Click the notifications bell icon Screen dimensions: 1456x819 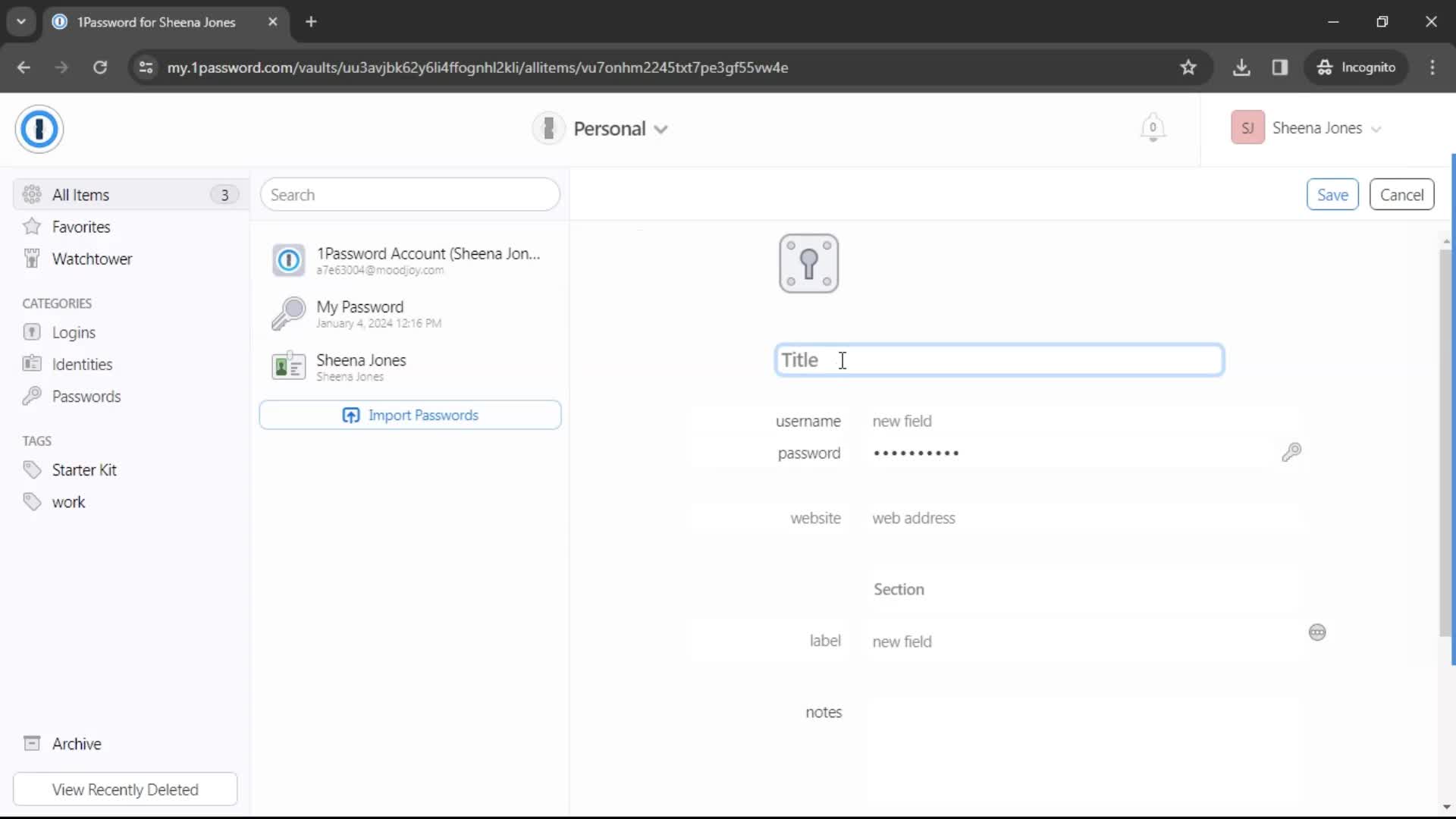tap(1153, 128)
